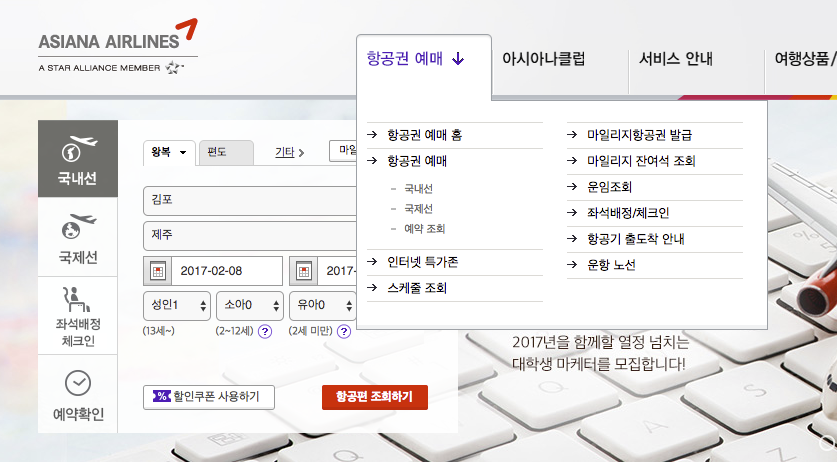This screenshot has width=837, height=472.
Task: Open the 서비스 안내 menu
Action: coord(676,59)
